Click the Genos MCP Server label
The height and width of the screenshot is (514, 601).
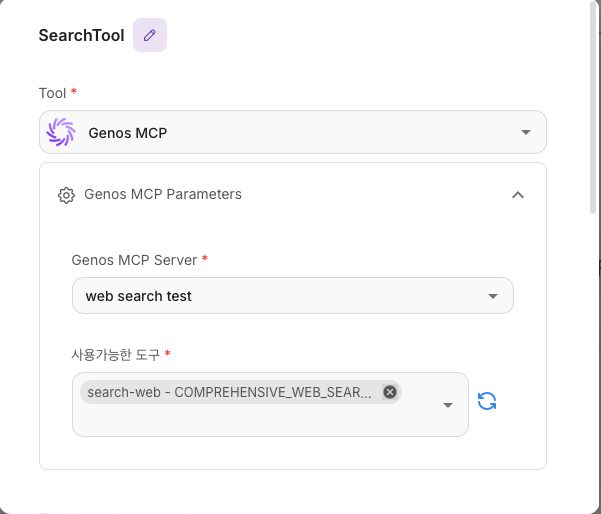point(135,259)
